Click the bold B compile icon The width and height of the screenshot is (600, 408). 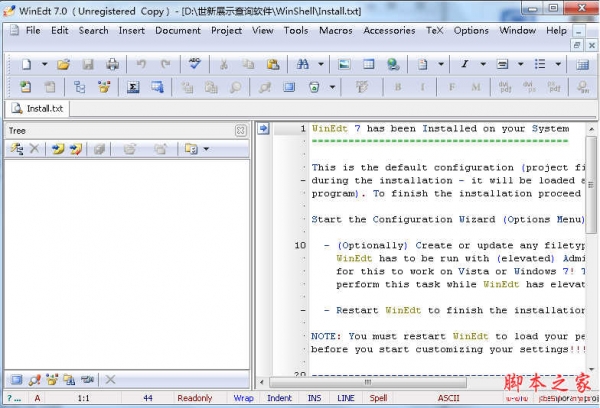(398, 87)
